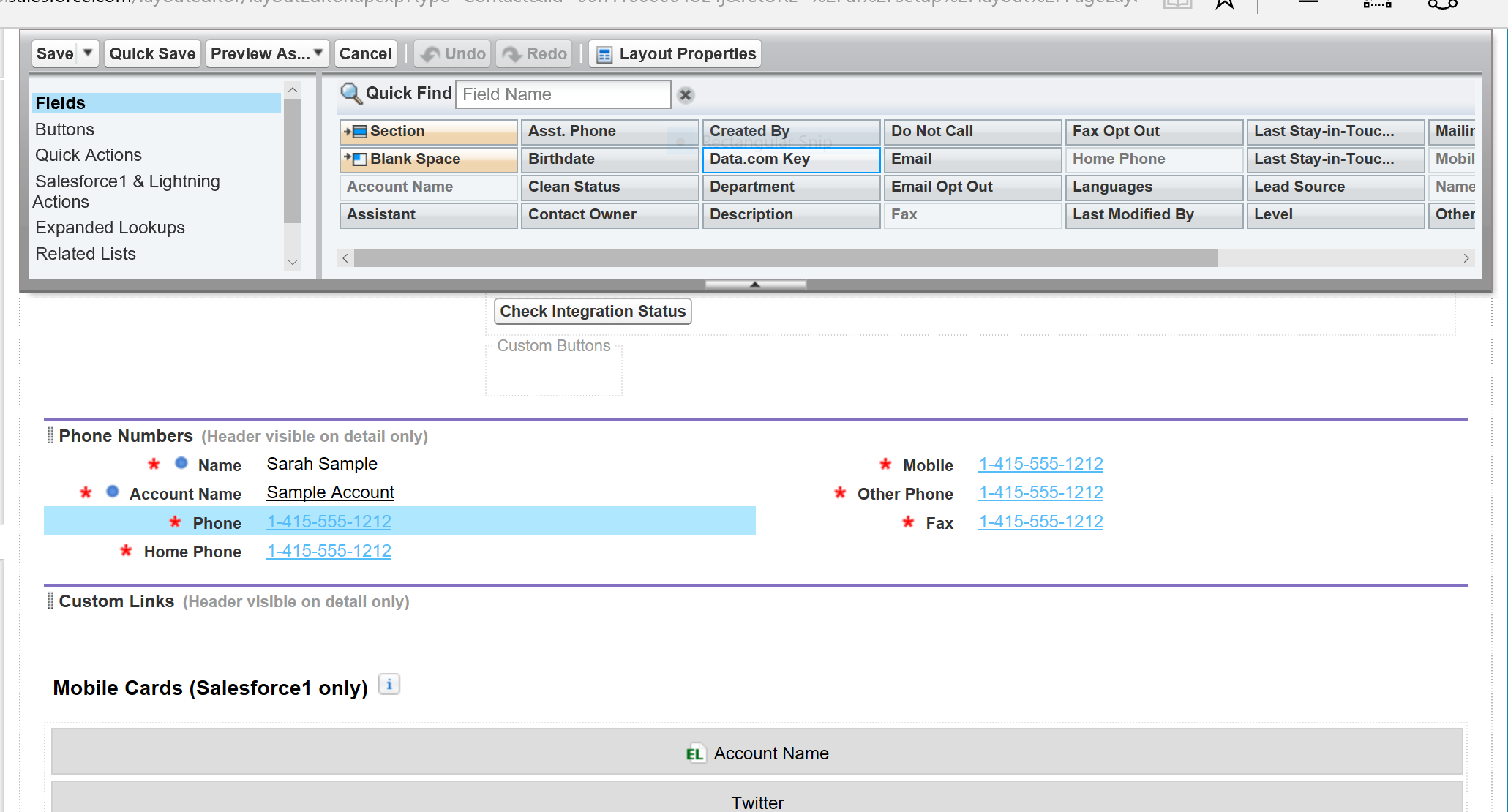Click the Quick Find Field Name input
Image resolution: width=1508 pixels, height=812 pixels.
click(562, 95)
